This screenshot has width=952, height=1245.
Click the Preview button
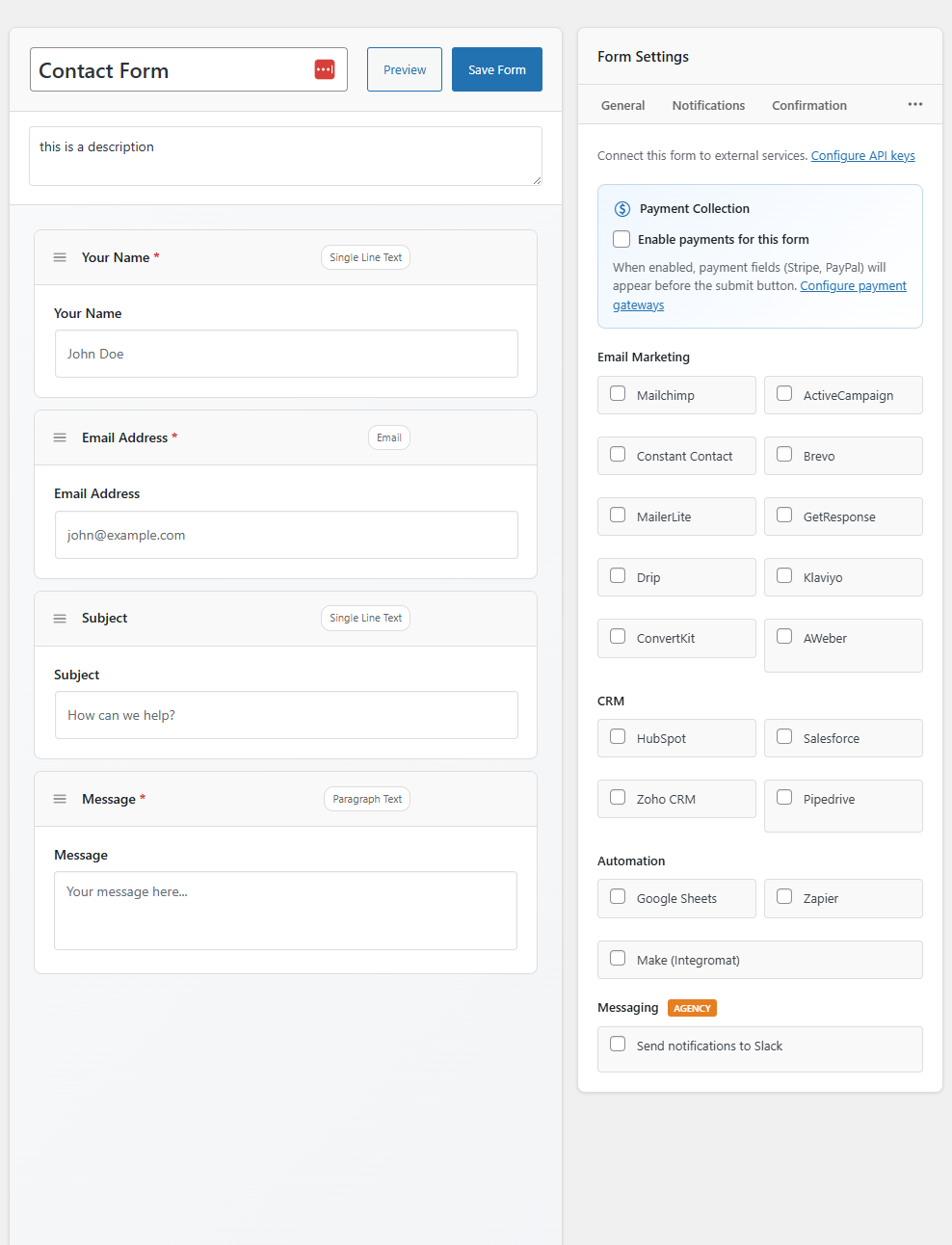coord(404,69)
